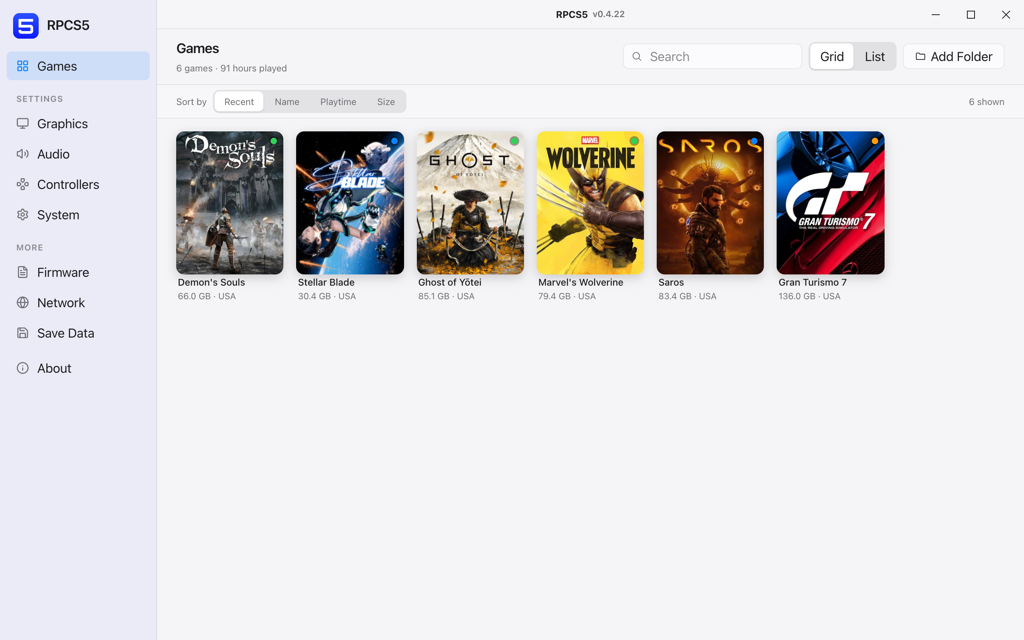Click the Graphics monitor icon

(23, 123)
